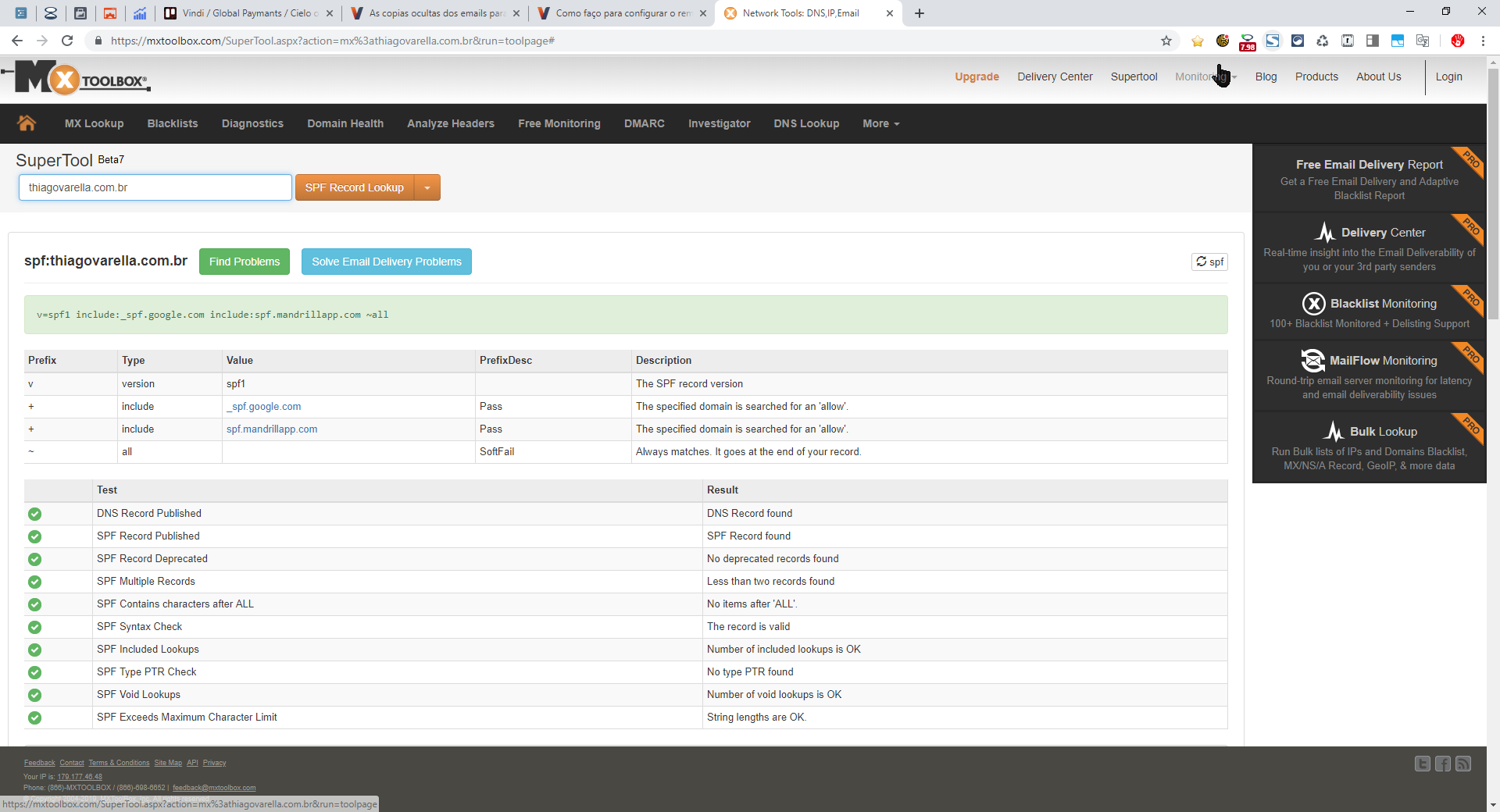Click the green Find Problems button
The height and width of the screenshot is (812, 1500).
coord(245,262)
